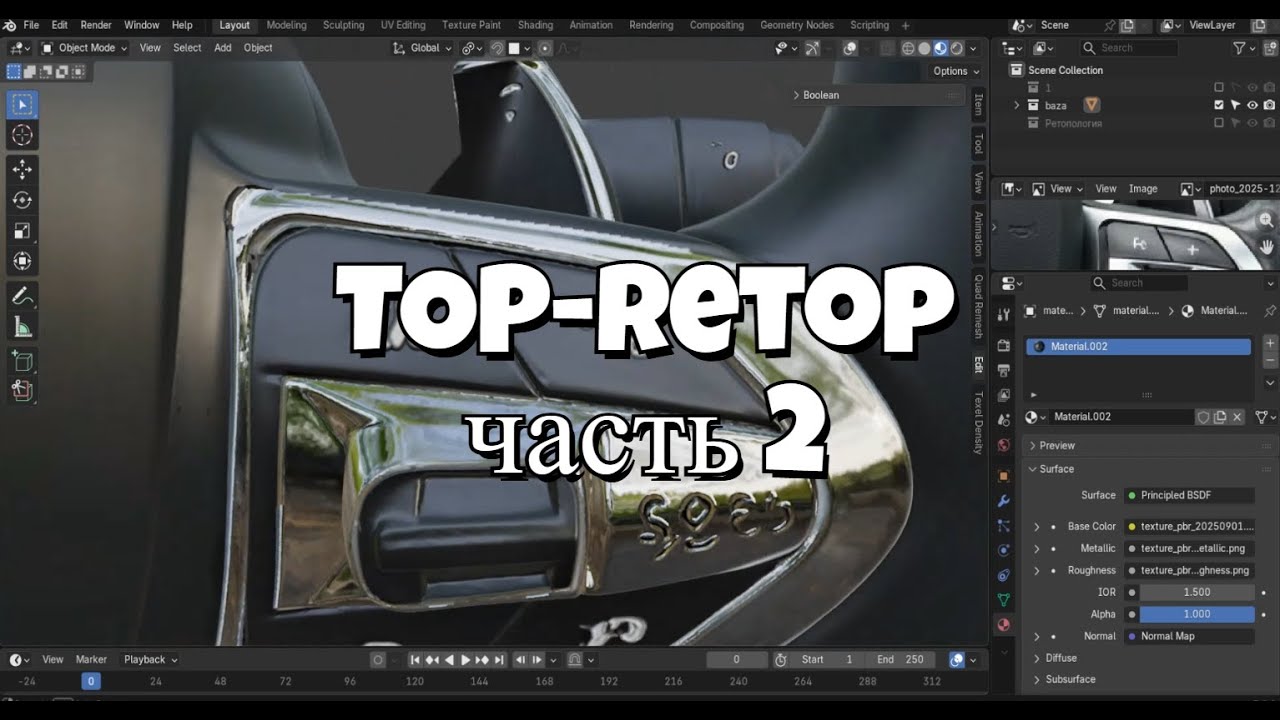This screenshot has width=1280, height=720.
Task: Toggle render camera icon for baza
Action: tap(1269, 105)
